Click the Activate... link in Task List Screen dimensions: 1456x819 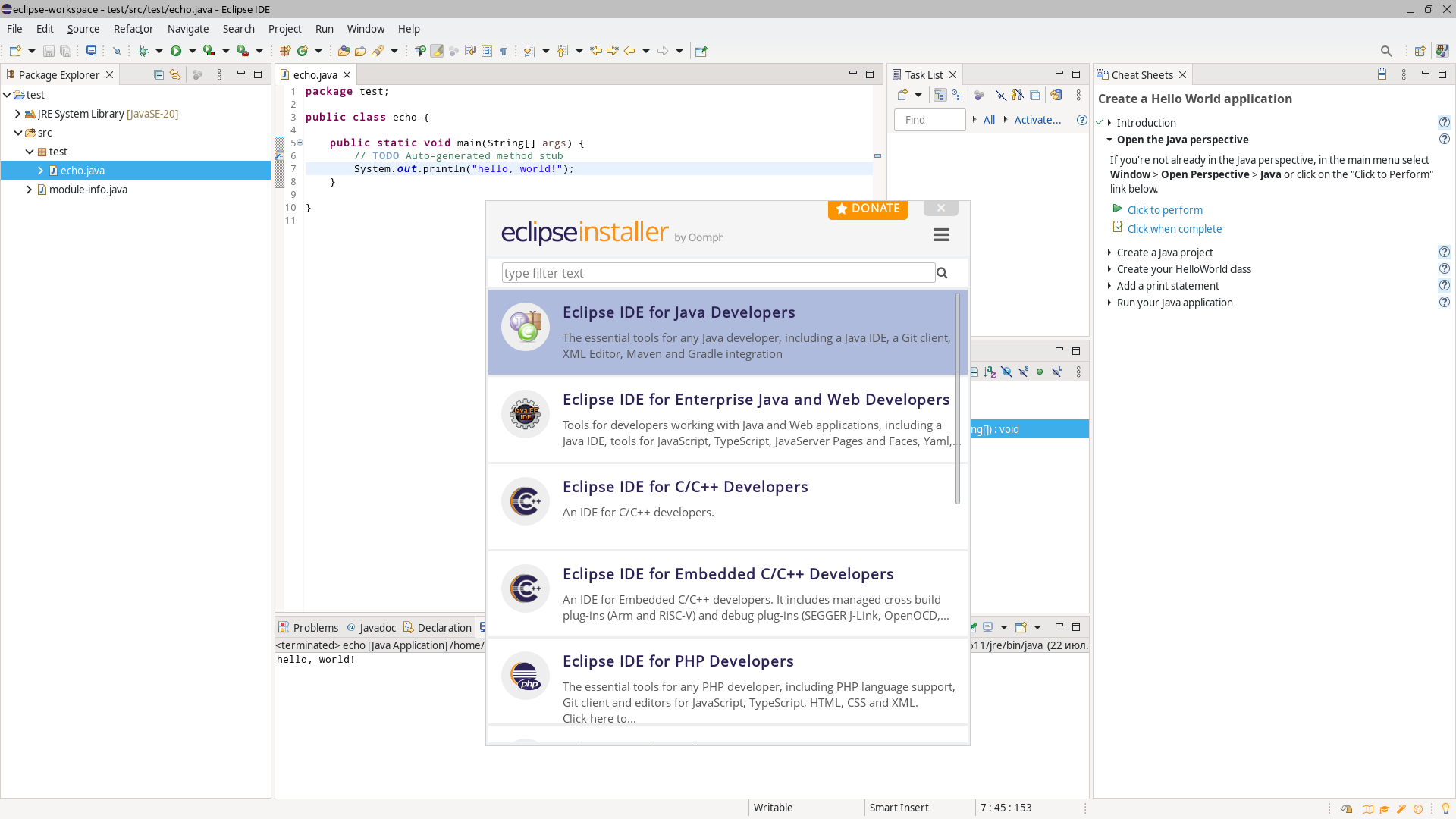pyautogui.click(x=1037, y=120)
